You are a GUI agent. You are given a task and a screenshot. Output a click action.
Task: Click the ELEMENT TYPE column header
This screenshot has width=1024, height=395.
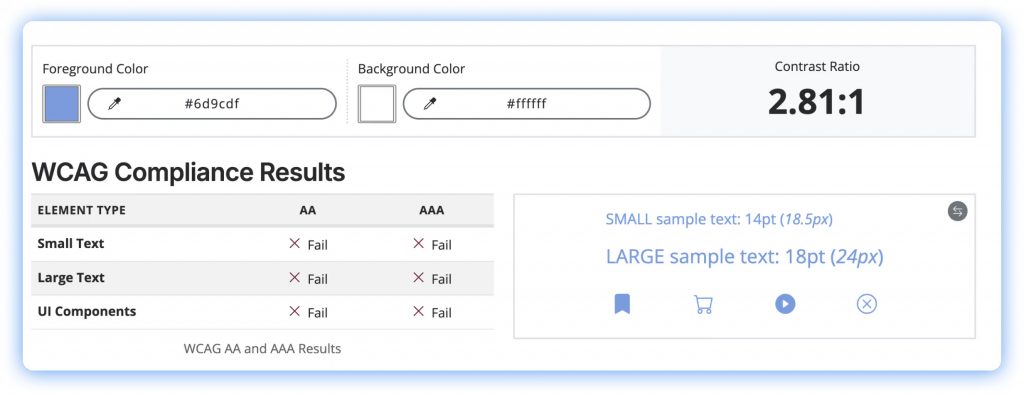82,210
